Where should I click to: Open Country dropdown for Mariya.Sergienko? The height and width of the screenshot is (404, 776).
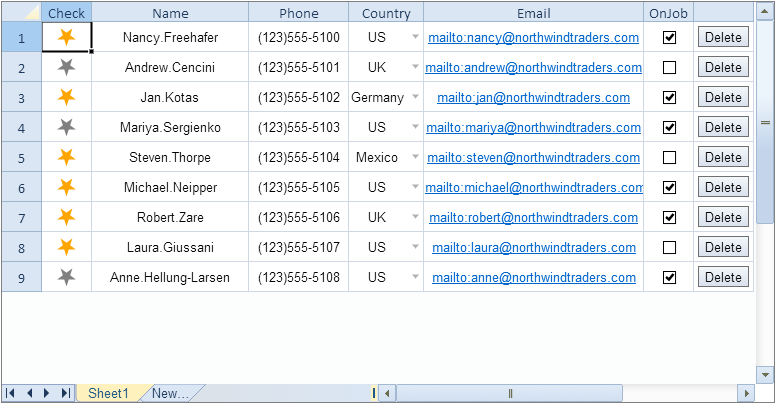(415, 127)
